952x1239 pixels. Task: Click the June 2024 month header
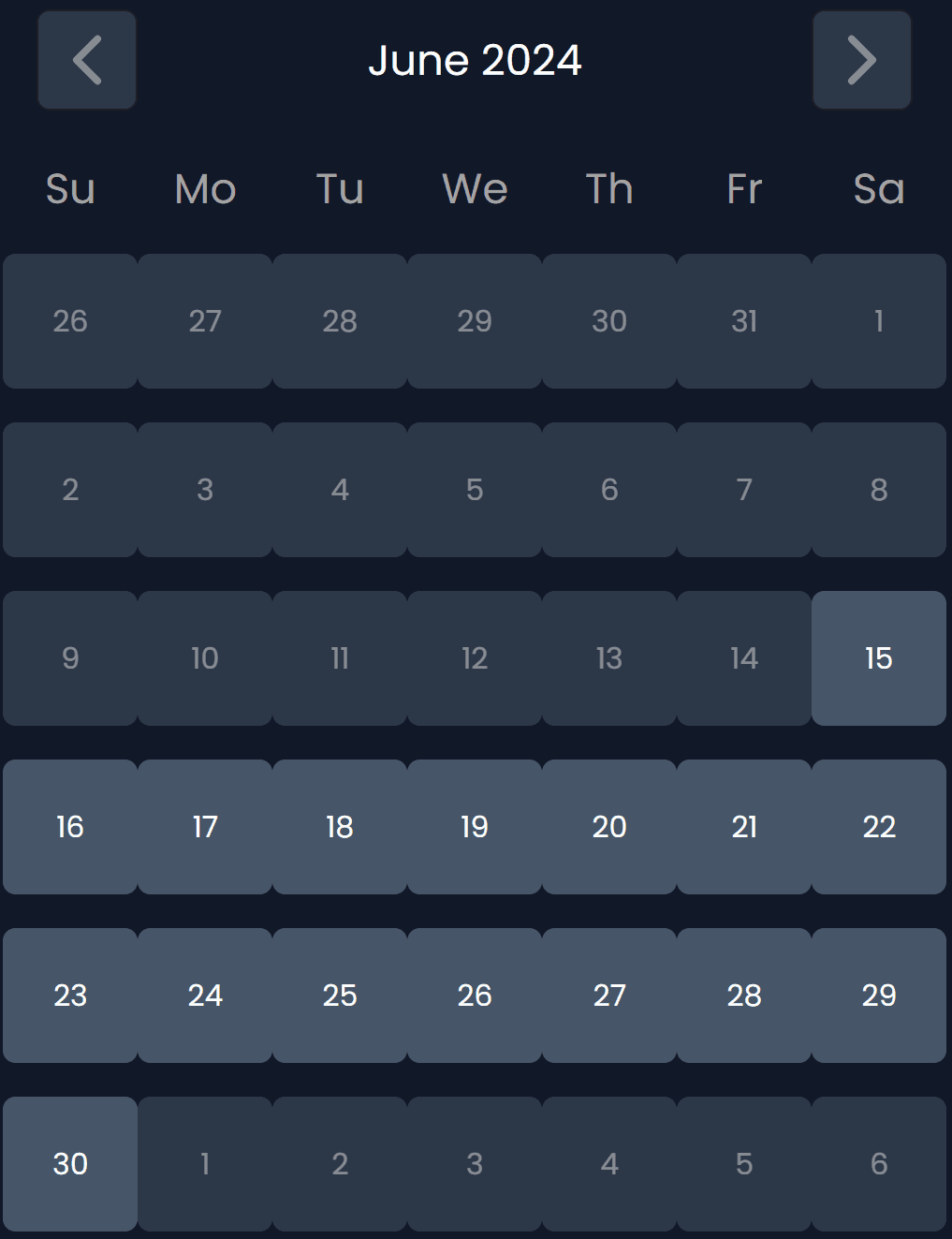click(x=475, y=61)
